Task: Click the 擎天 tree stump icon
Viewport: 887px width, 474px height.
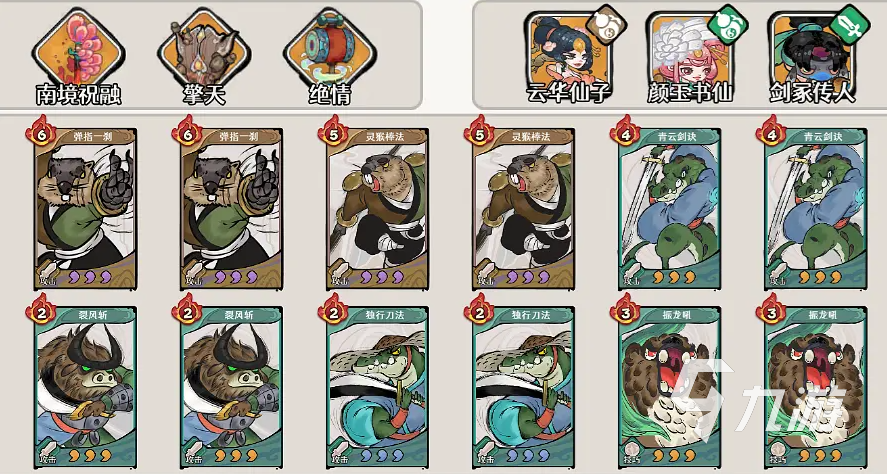Action: (204, 50)
